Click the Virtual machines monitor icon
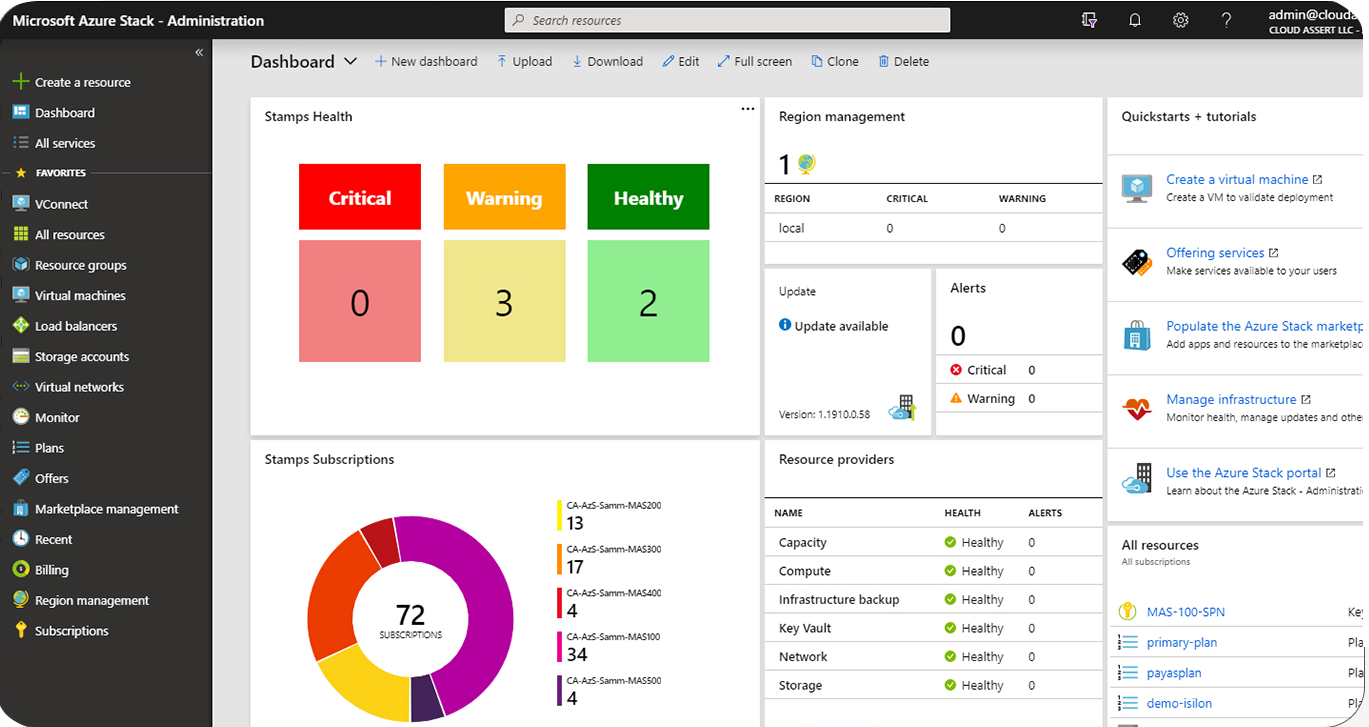Viewport: 1369px width, 727px height. tap(20, 295)
